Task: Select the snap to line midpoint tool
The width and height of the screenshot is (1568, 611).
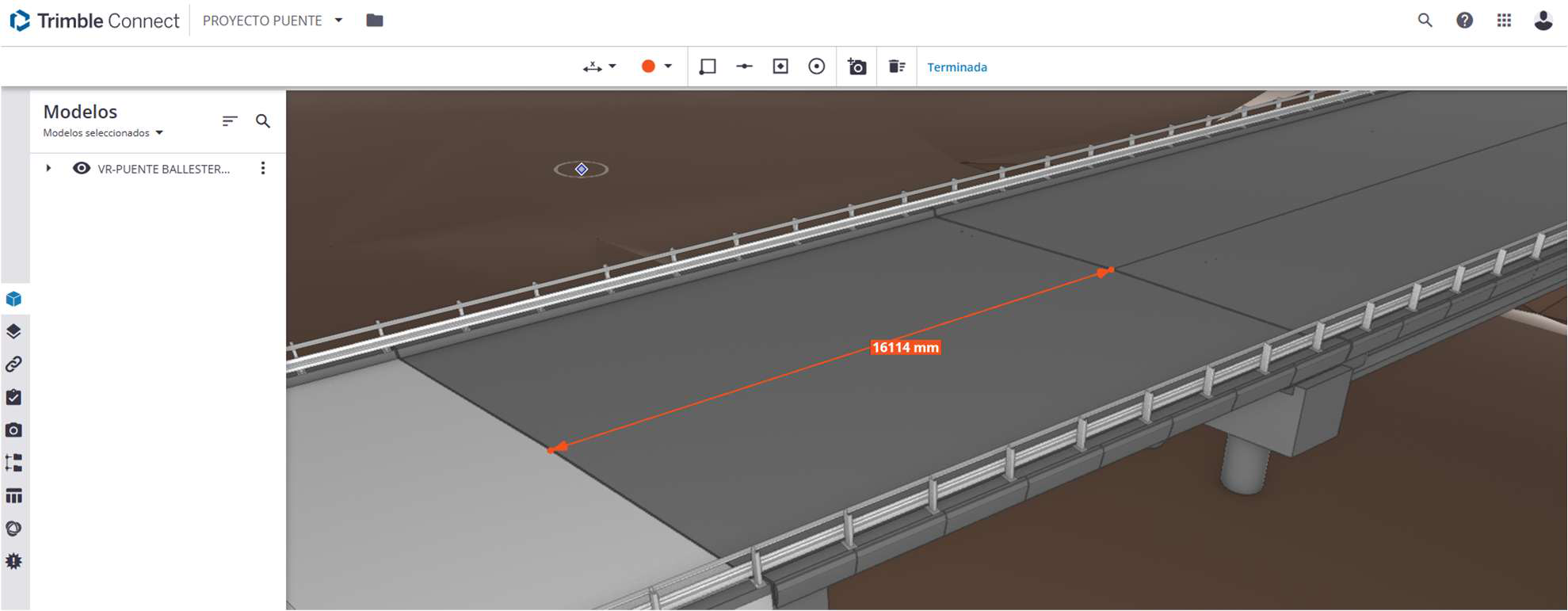Action: 744,67
